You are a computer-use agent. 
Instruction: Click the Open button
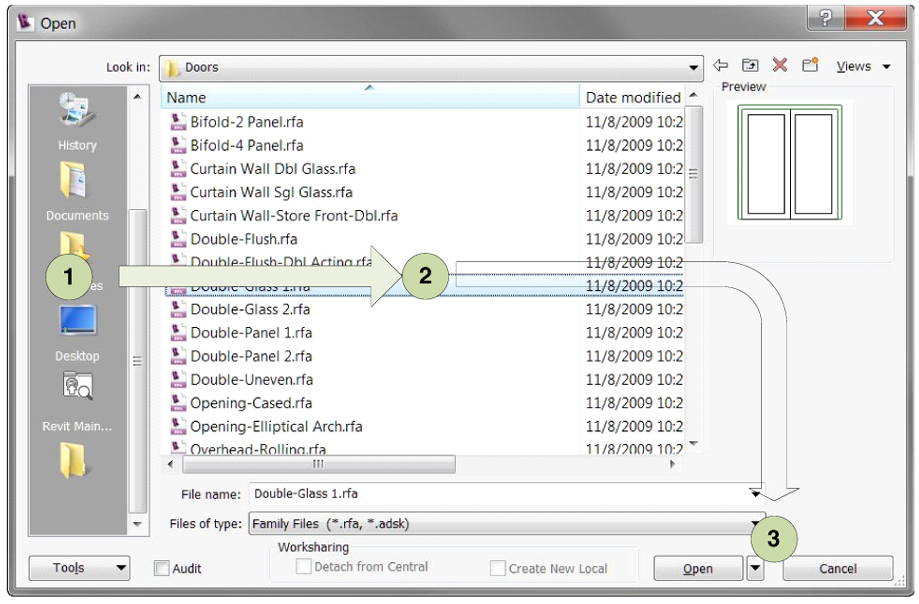click(x=698, y=568)
